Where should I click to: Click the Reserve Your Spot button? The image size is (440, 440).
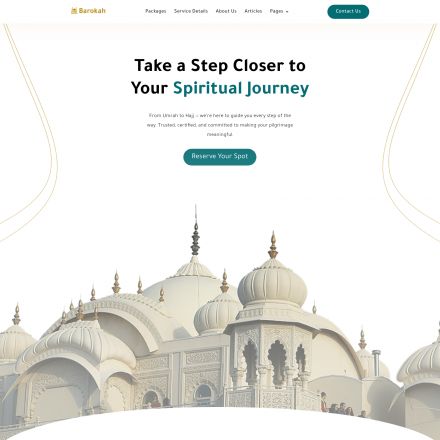point(220,156)
